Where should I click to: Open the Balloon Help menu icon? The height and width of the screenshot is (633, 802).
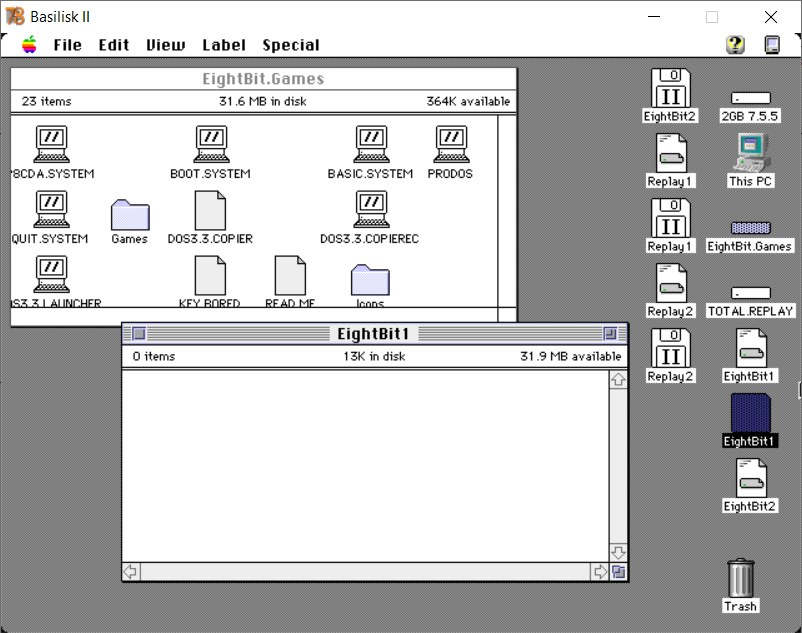coord(735,44)
